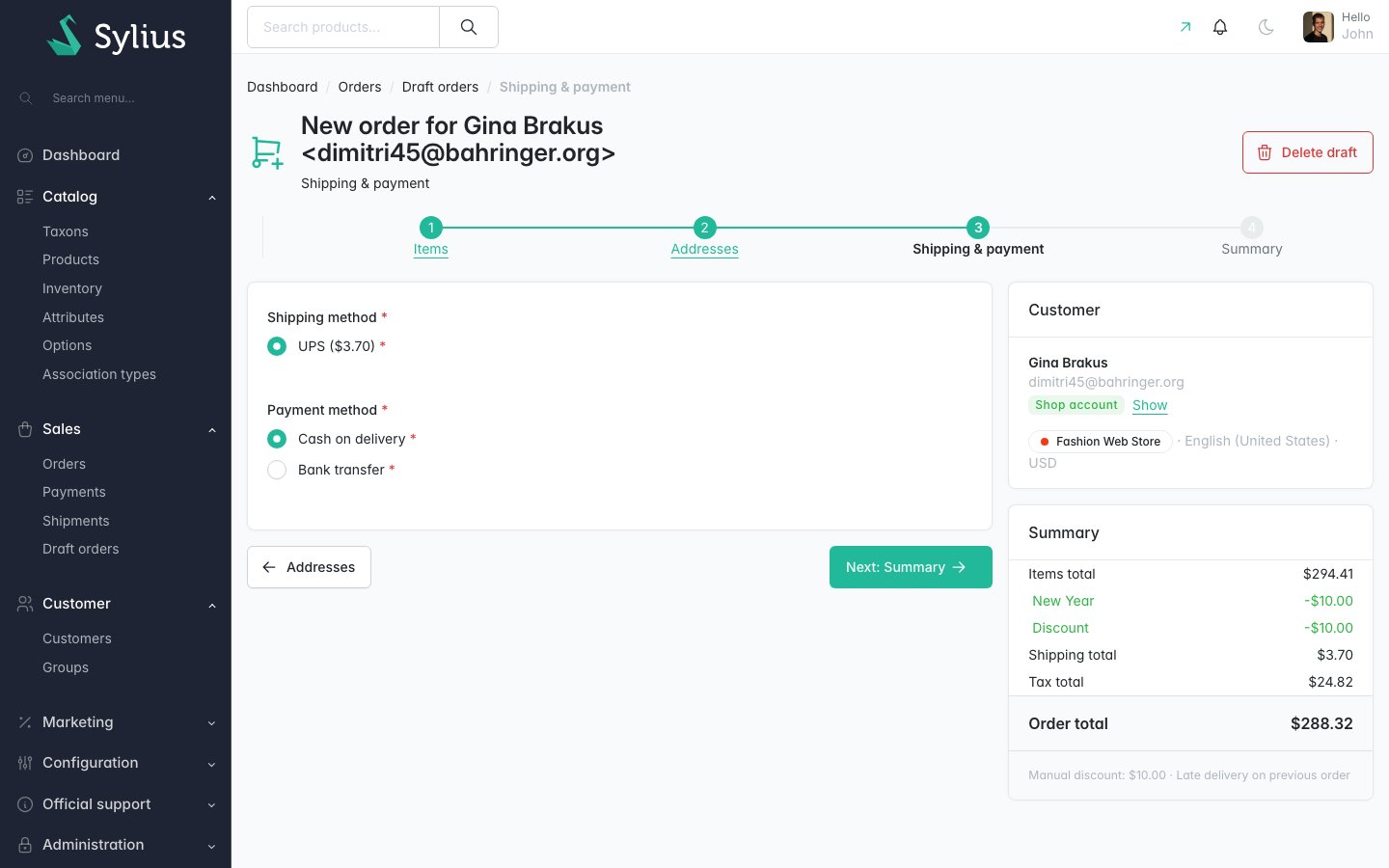
Task: Focus the Search products input field
Action: click(x=343, y=27)
